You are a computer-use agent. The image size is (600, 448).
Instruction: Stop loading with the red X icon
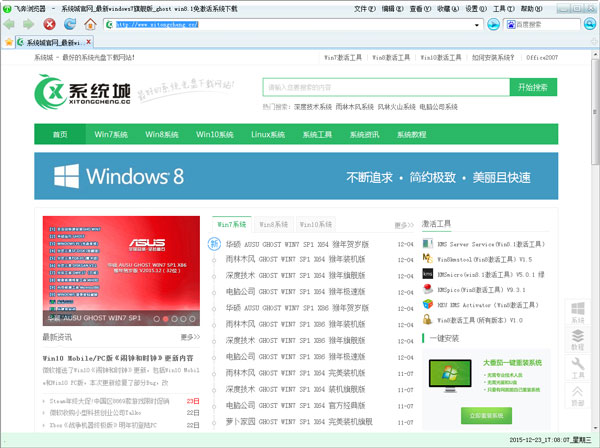coord(49,24)
